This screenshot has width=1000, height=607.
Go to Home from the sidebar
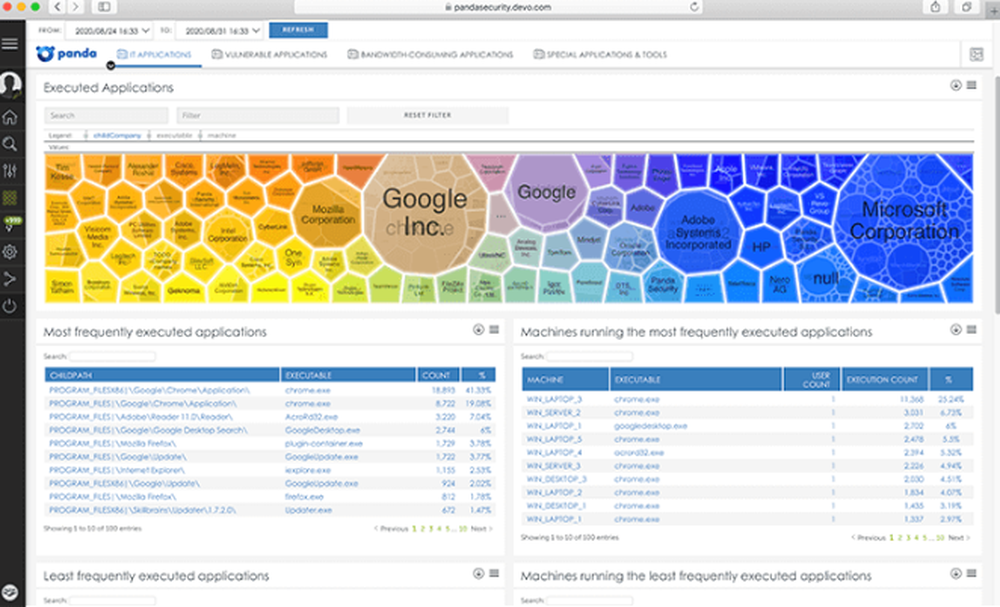pos(10,117)
